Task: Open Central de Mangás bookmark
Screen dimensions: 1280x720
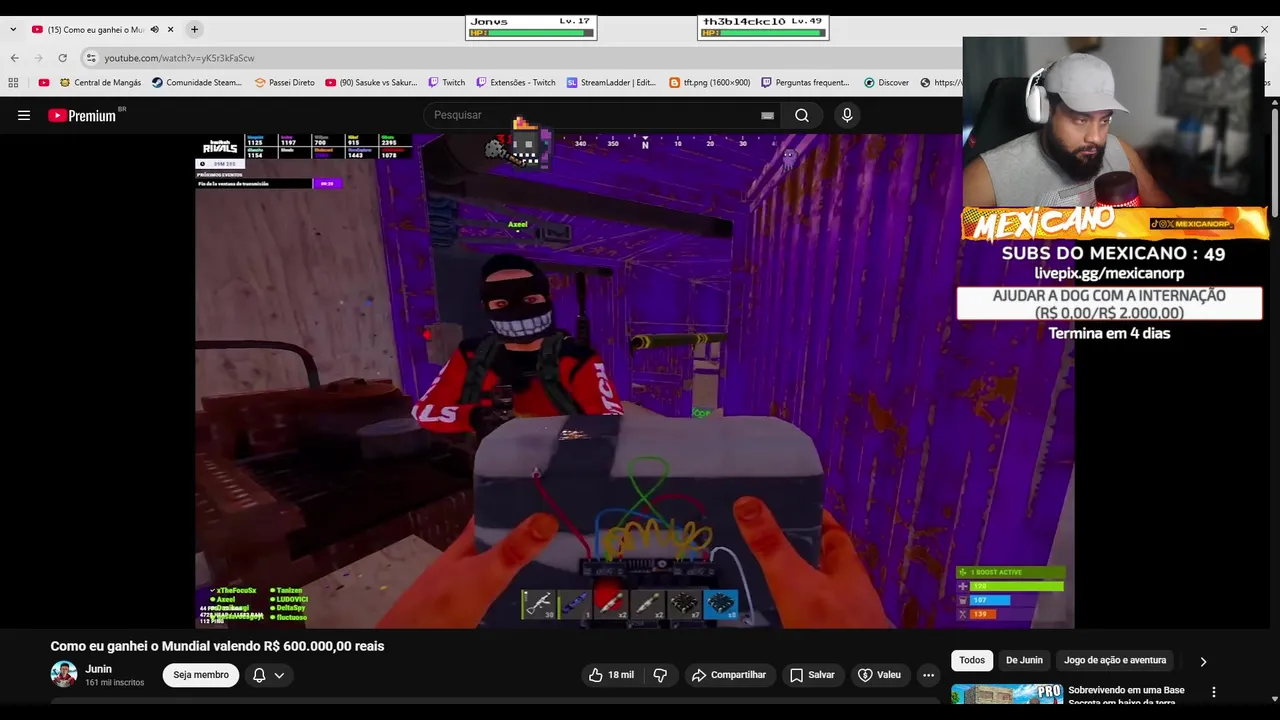Action: point(100,83)
